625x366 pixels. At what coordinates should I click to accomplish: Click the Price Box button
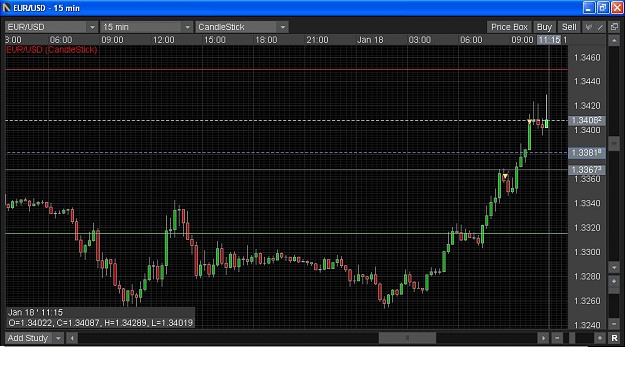tap(509, 27)
